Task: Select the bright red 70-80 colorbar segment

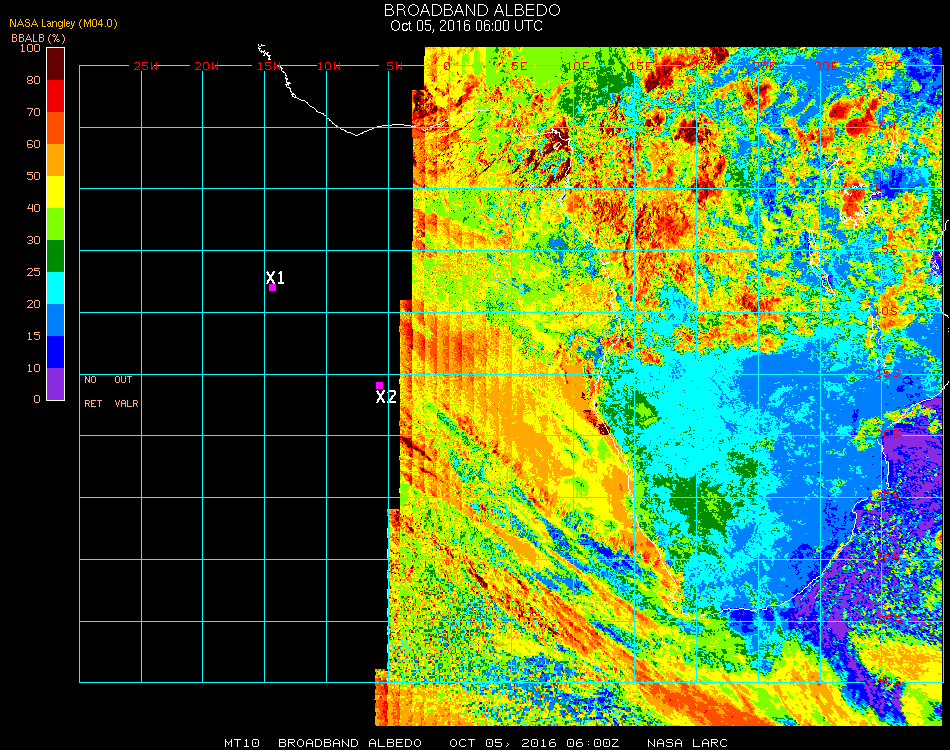Action: (x=56, y=96)
